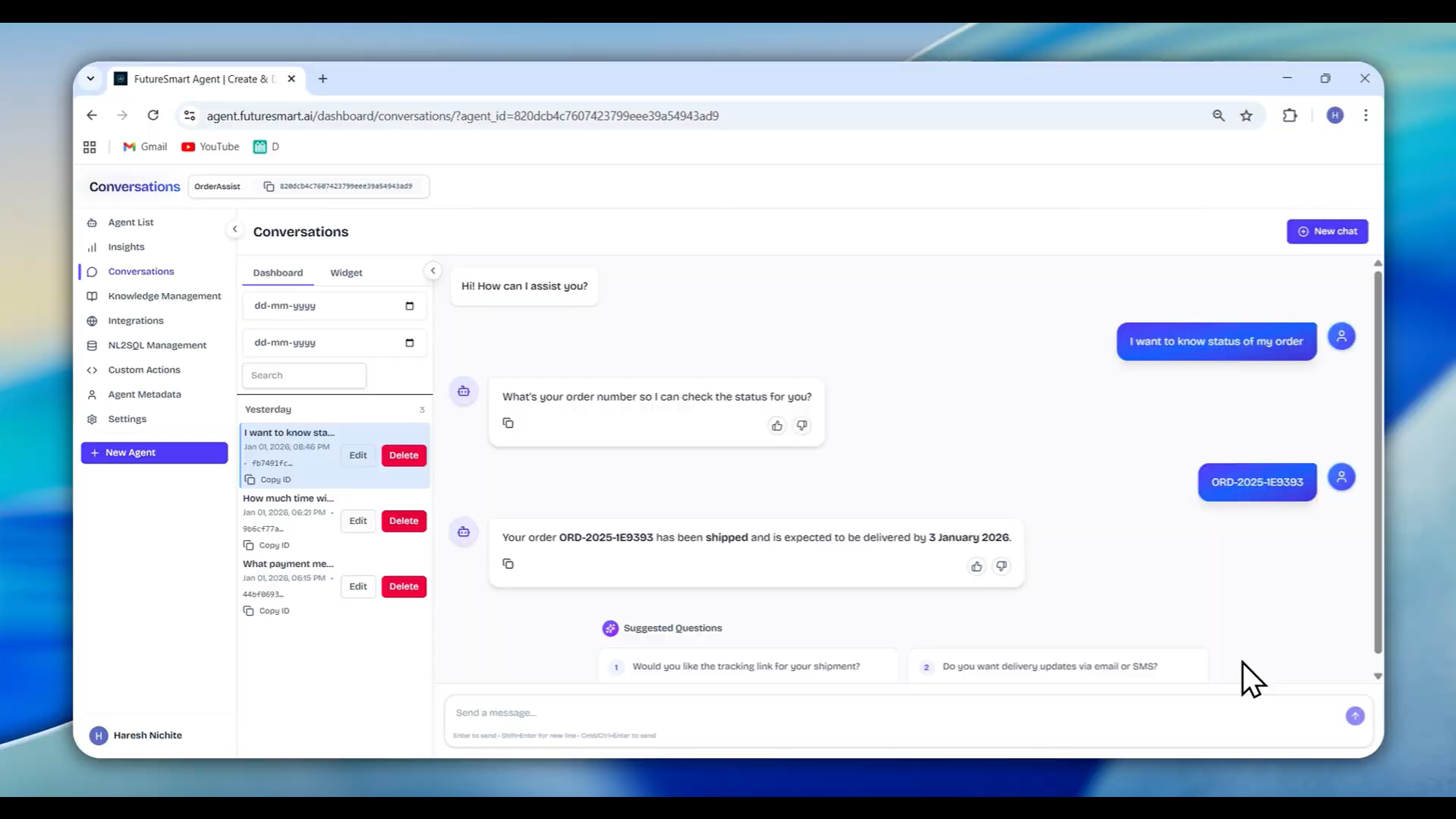Open Agent List in sidebar
The width and height of the screenshot is (1456, 819).
point(131,222)
